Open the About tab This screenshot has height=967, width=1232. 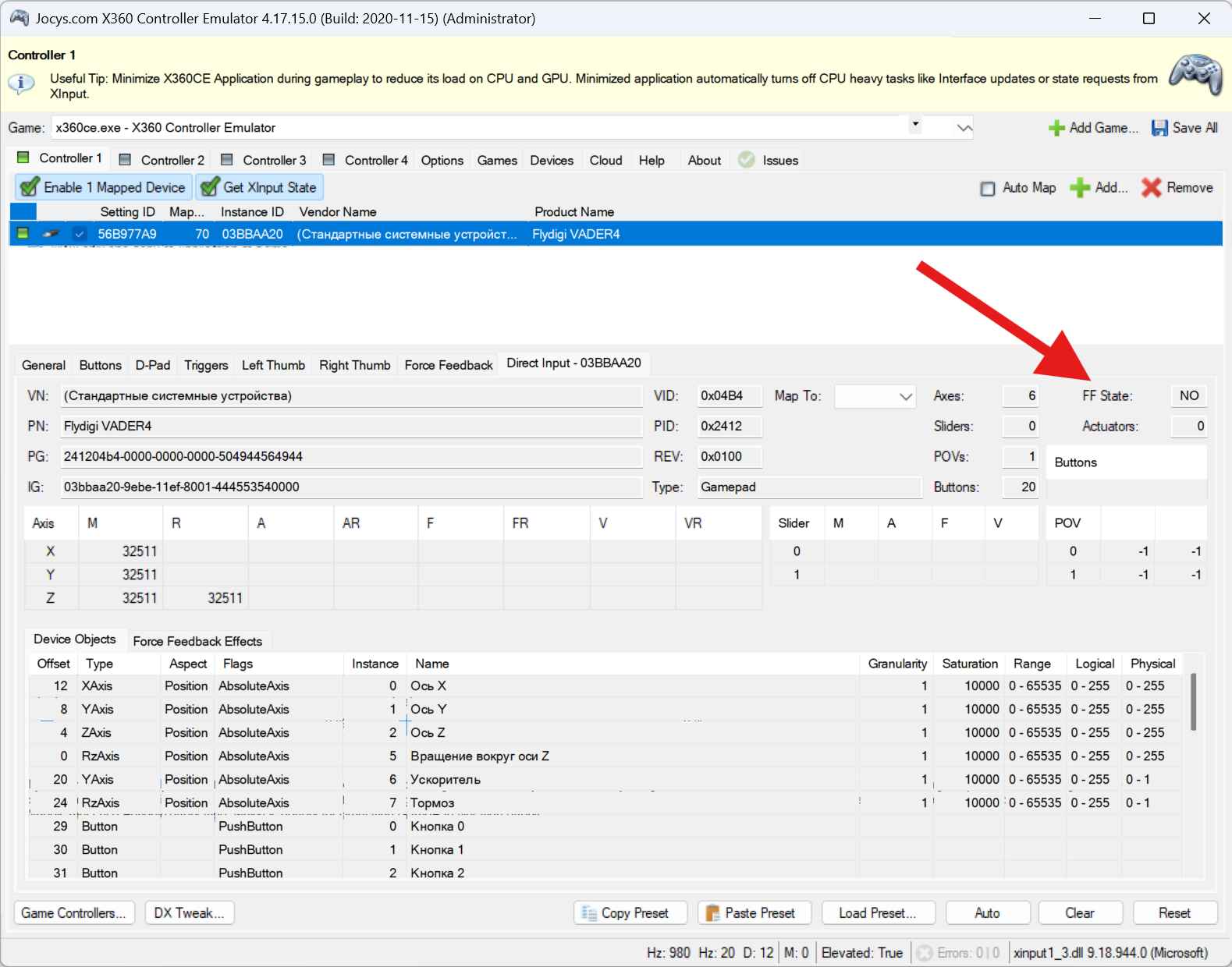click(704, 160)
